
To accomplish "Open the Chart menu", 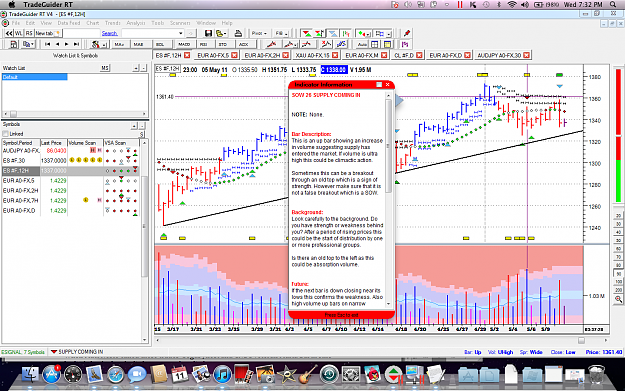I will (x=92, y=23).
